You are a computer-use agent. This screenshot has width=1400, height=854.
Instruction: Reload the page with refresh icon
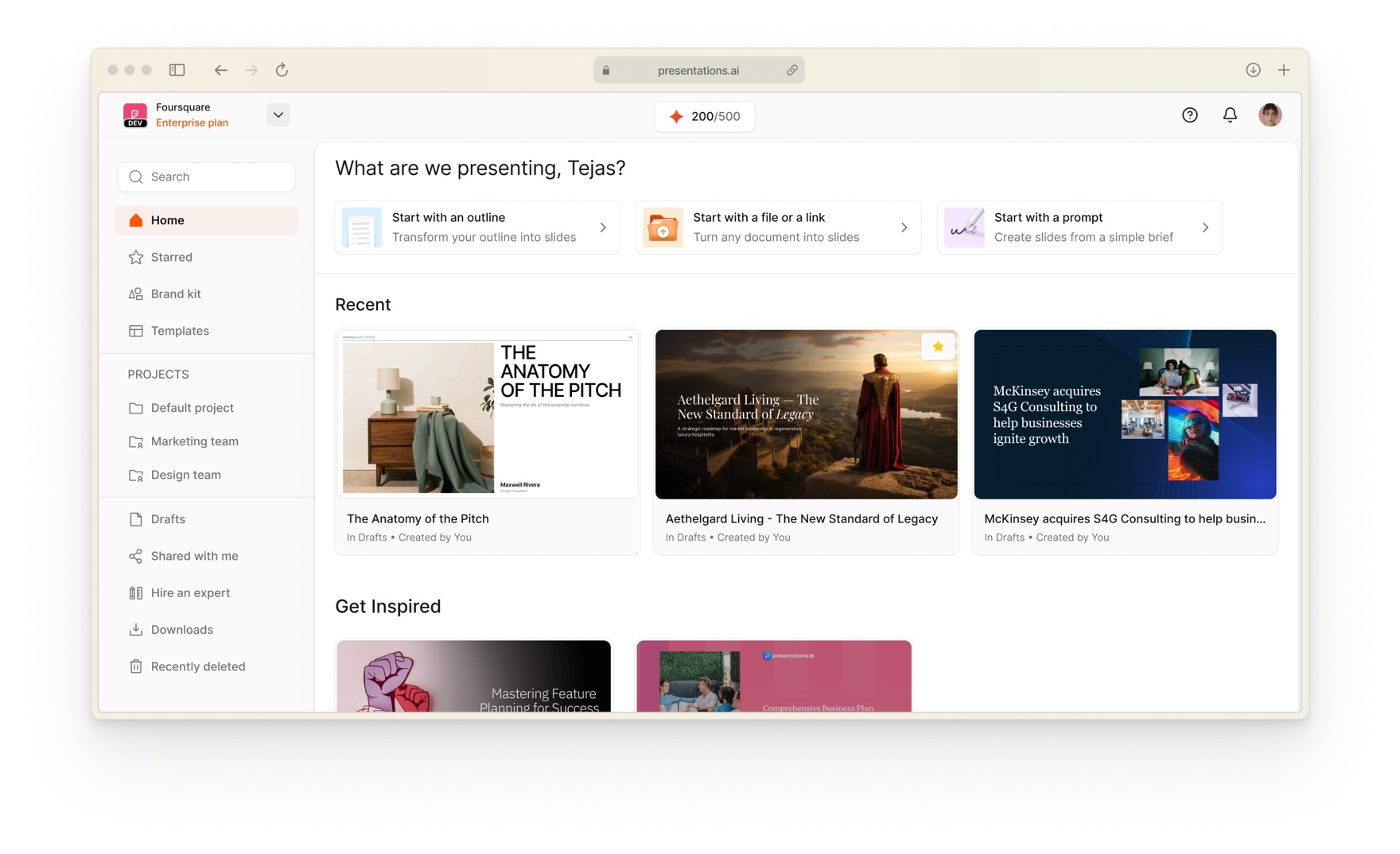(x=282, y=70)
